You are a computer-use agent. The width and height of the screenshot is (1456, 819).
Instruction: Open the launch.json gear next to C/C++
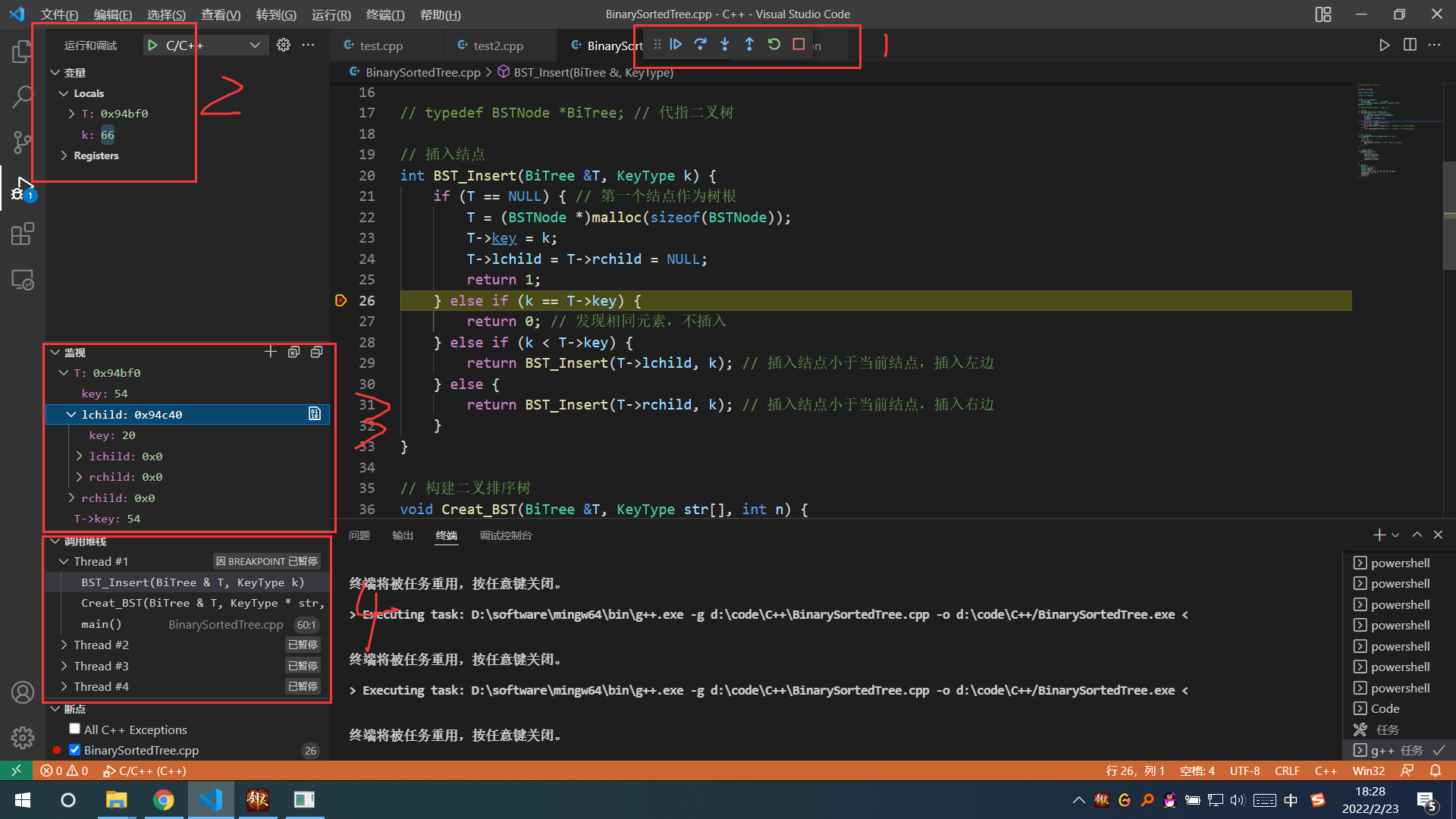click(x=284, y=45)
